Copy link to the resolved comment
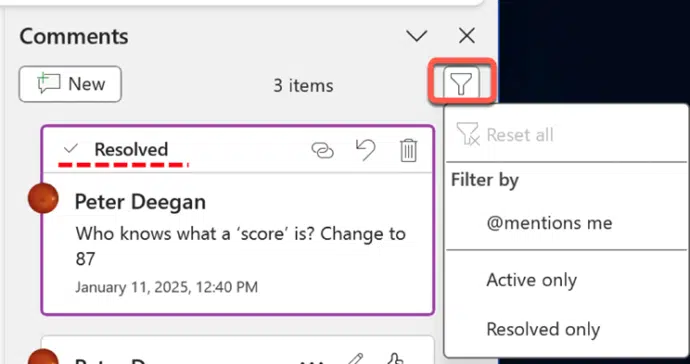690x364 pixels. [323, 151]
